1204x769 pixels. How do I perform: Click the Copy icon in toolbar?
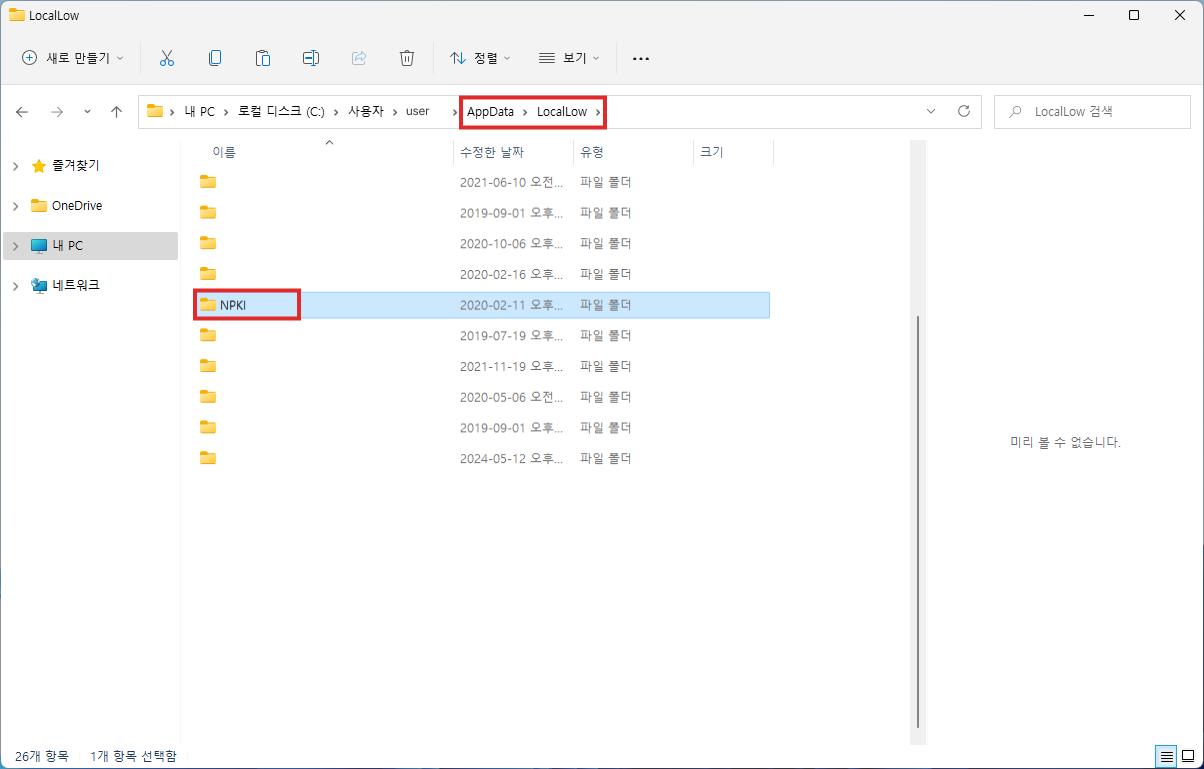pyautogui.click(x=215, y=58)
